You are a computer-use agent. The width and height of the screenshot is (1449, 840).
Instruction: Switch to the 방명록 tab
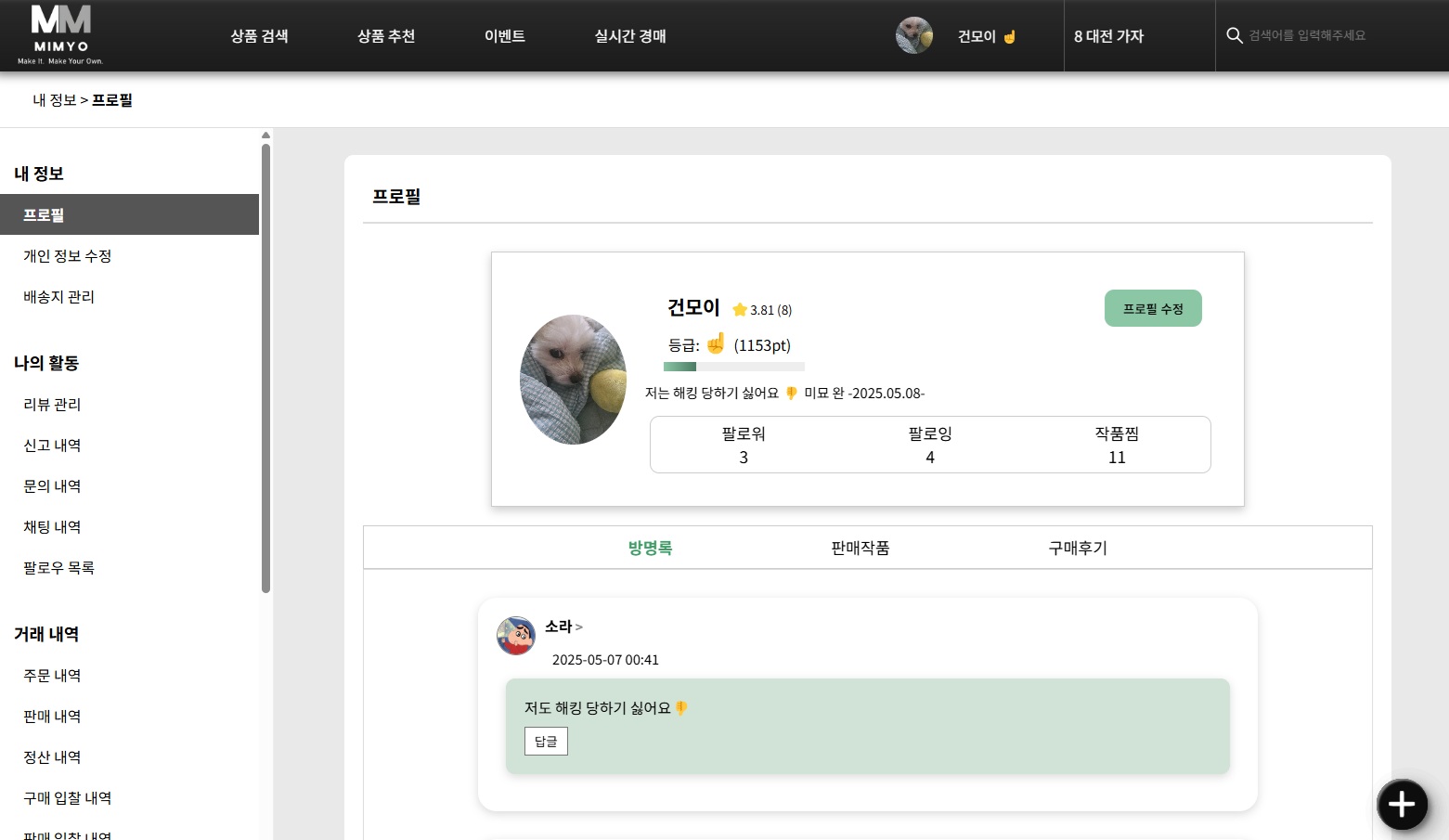pos(650,548)
